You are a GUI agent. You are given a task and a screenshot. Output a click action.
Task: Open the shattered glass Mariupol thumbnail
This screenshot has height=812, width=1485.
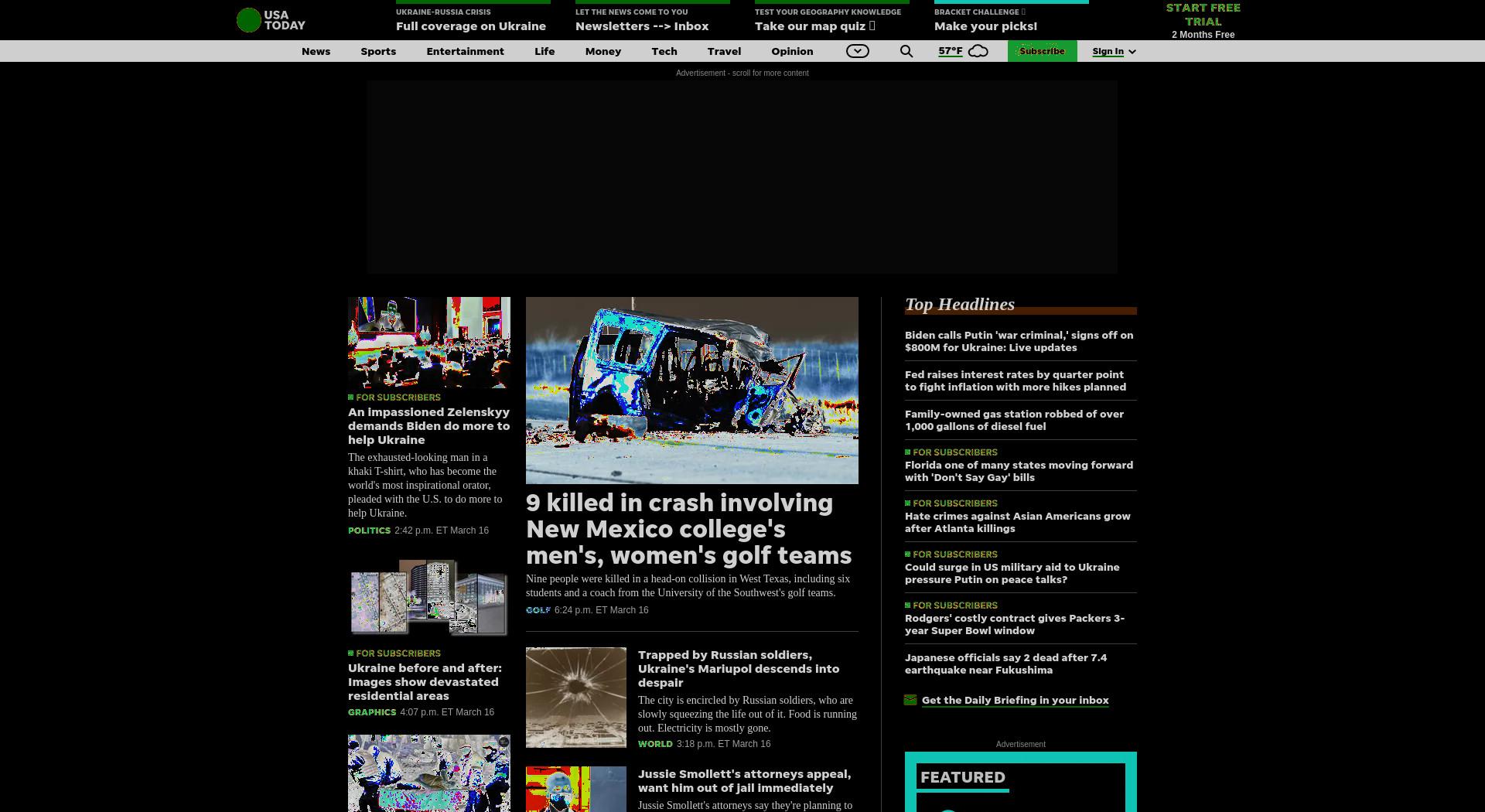[576, 698]
